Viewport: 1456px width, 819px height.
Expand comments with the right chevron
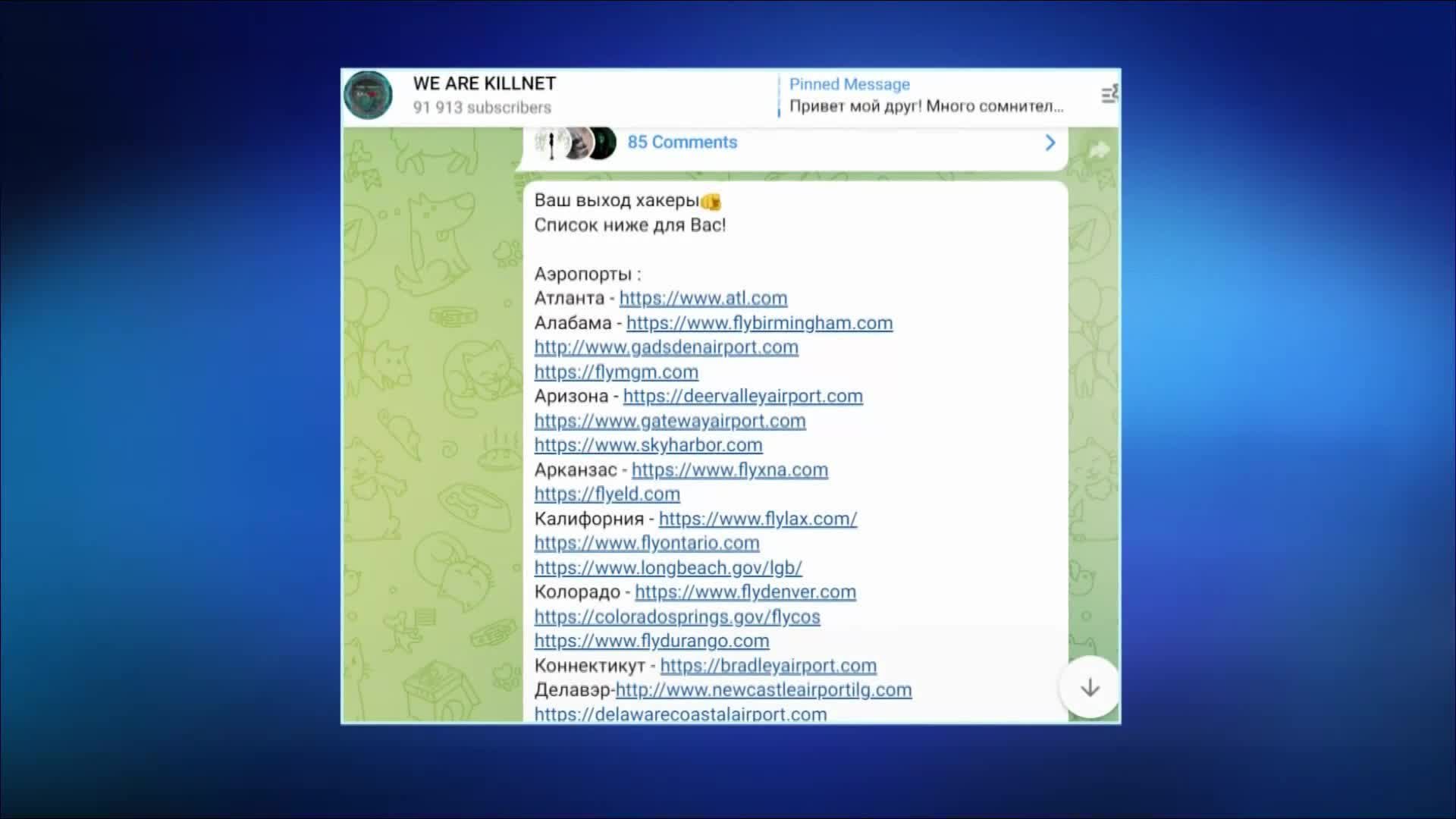1050,143
